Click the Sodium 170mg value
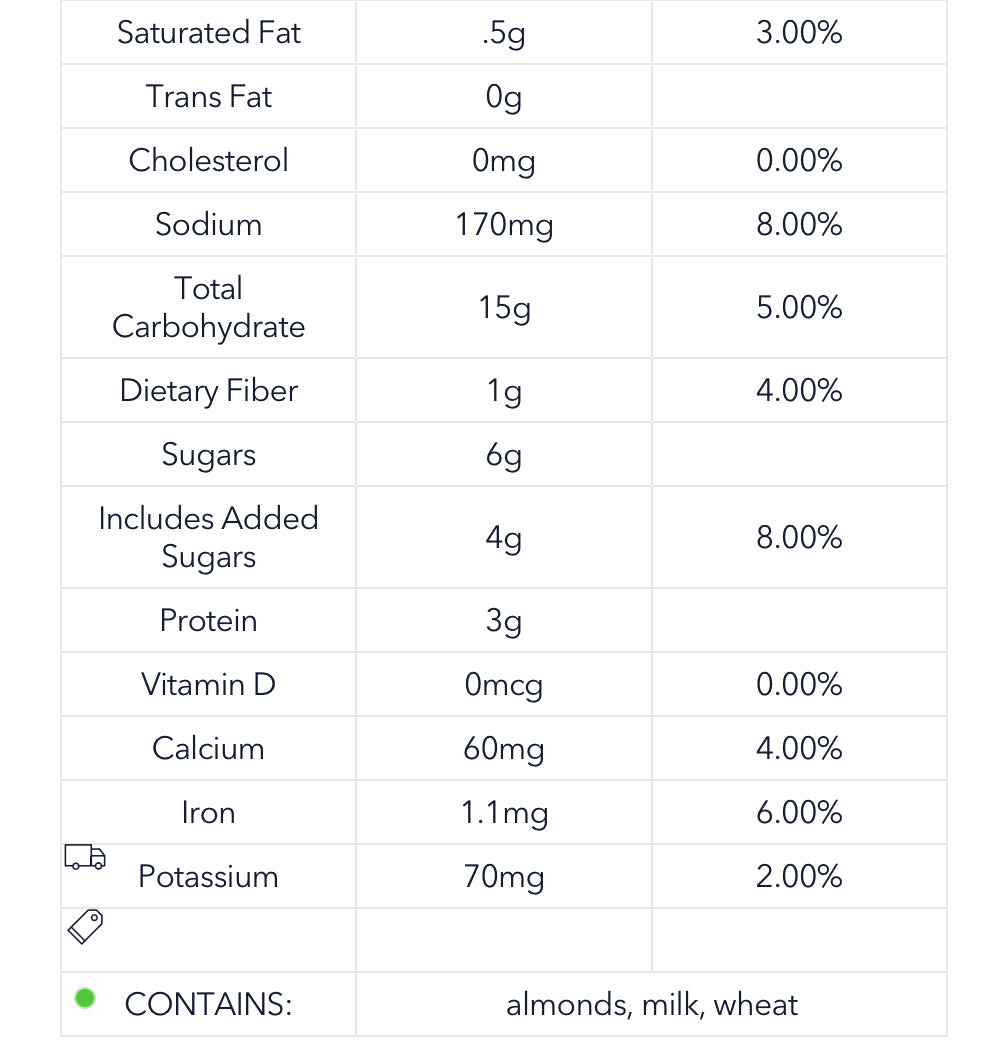 (505, 225)
